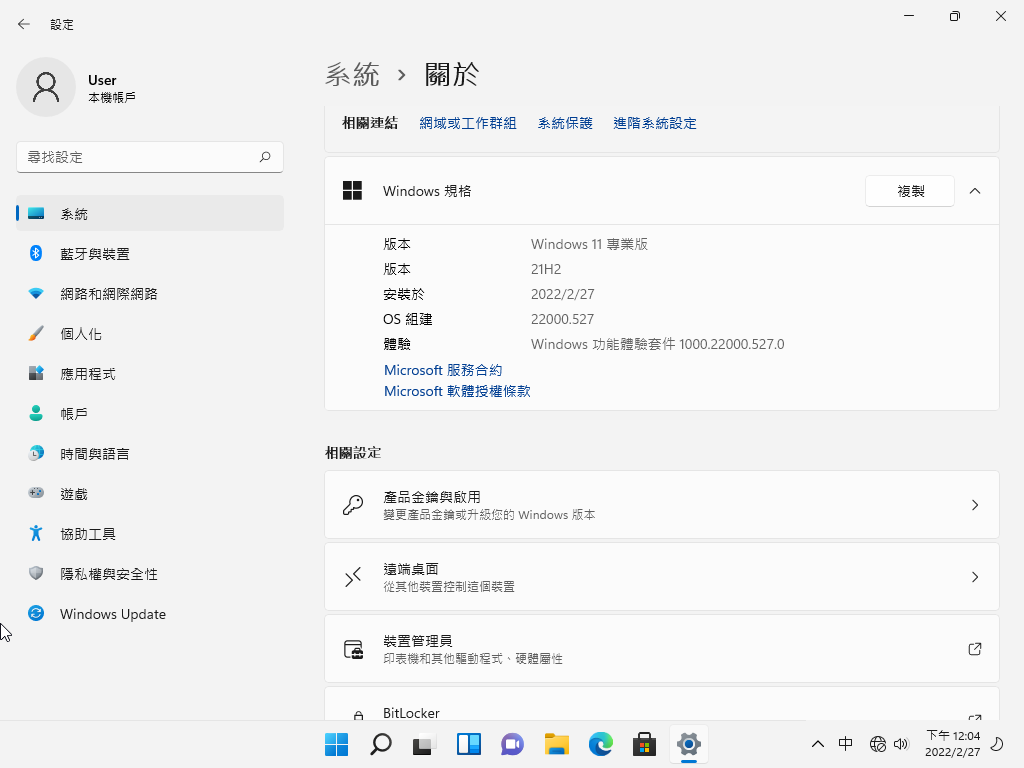Open the BitLocker item

tap(662, 704)
